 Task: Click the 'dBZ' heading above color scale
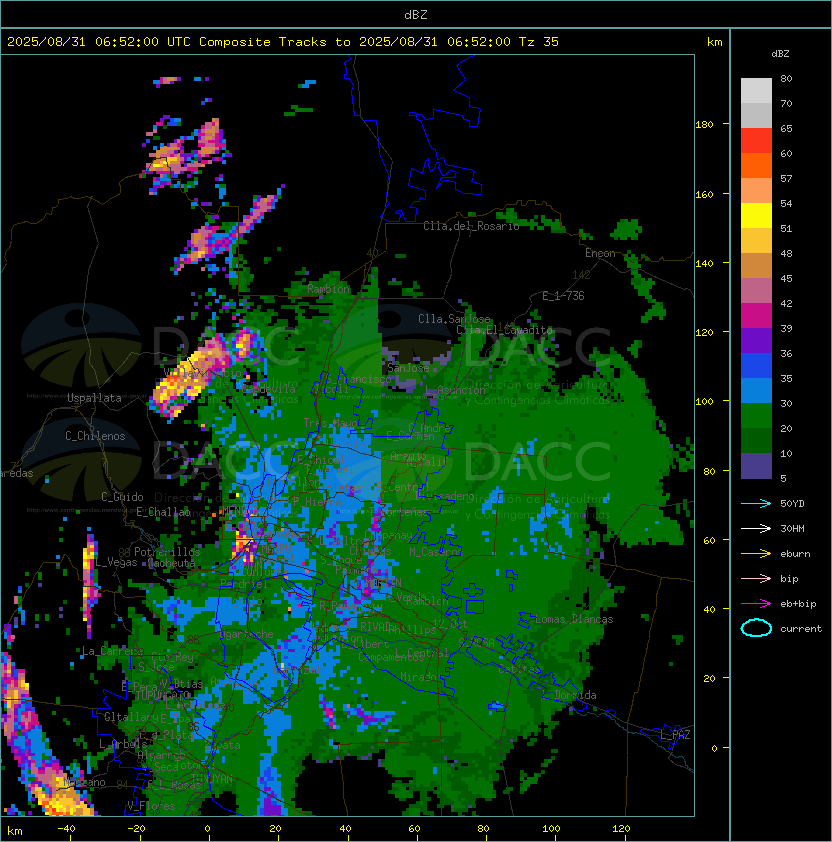pyautogui.click(x=780, y=54)
